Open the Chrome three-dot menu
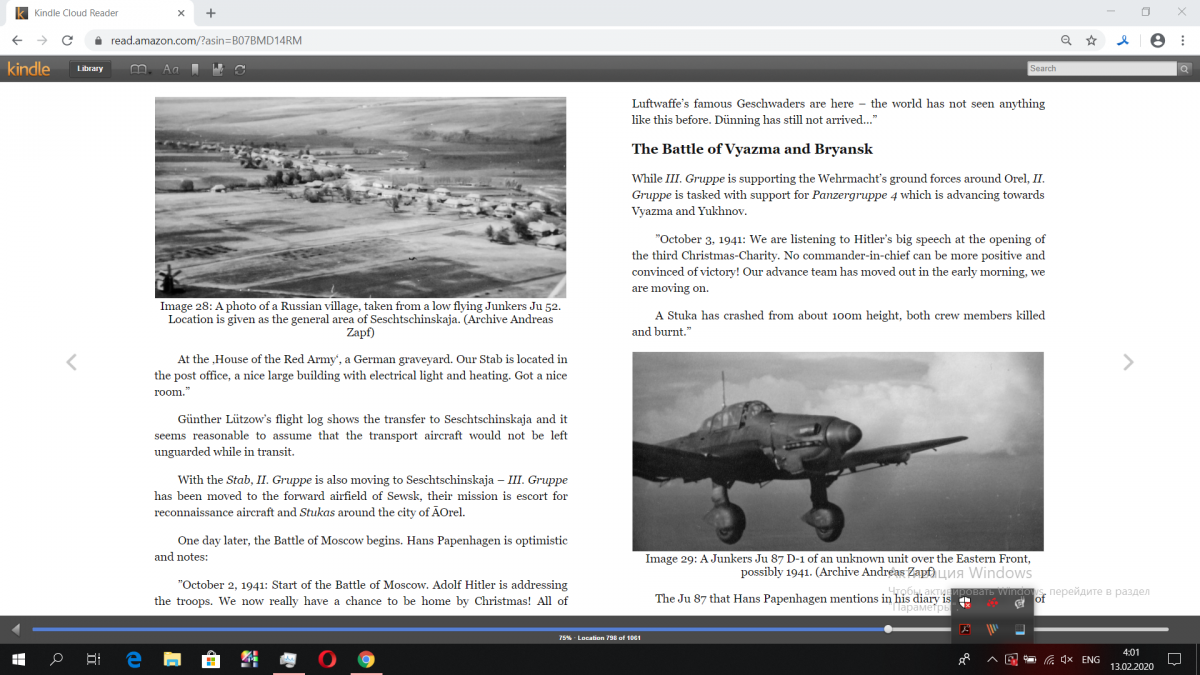This screenshot has width=1200, height=675. [x=1184, y=40]
